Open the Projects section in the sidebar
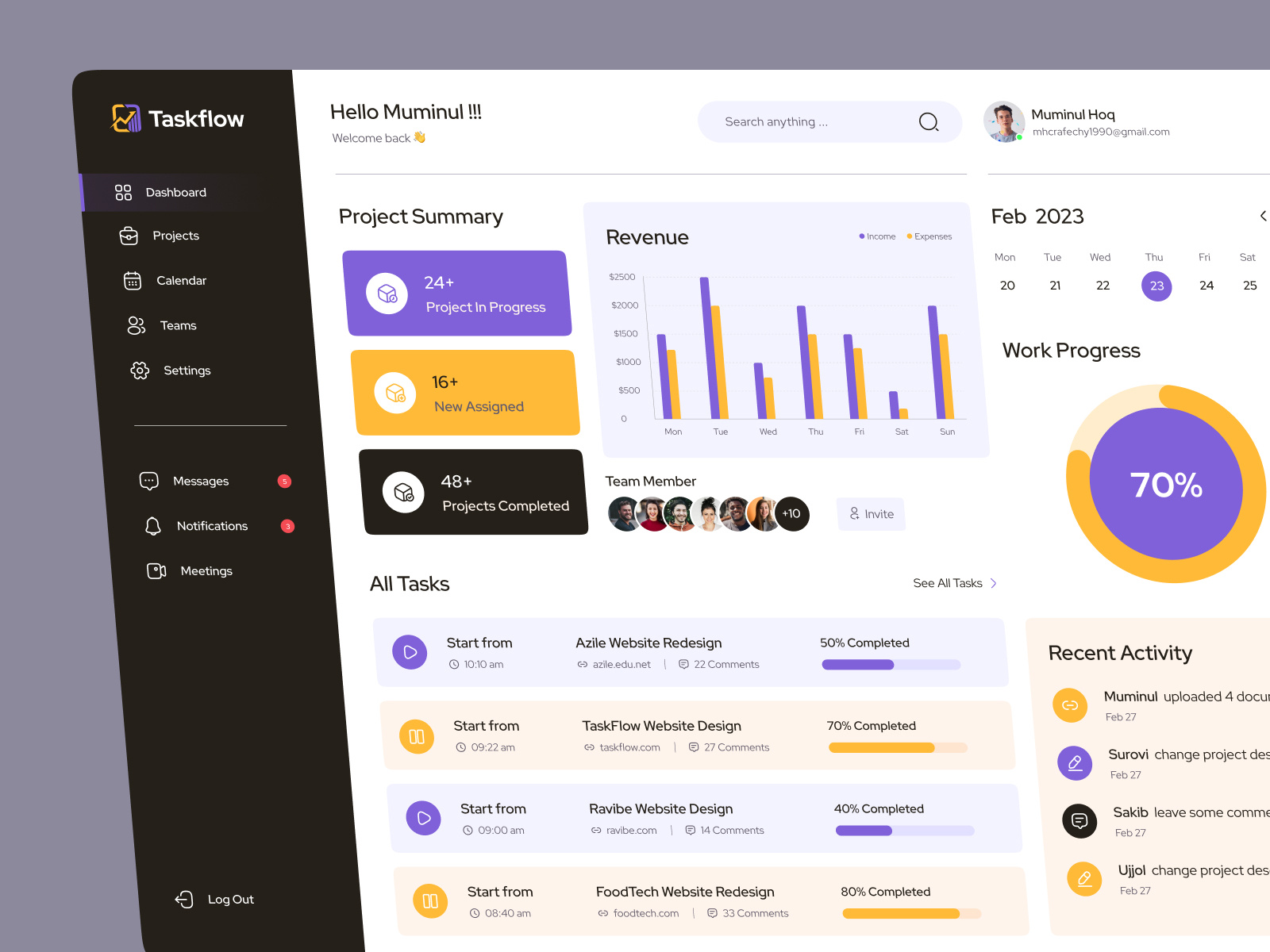Image resolution: width=1270 pixels, height=952 pixels. tap(175, 236)
